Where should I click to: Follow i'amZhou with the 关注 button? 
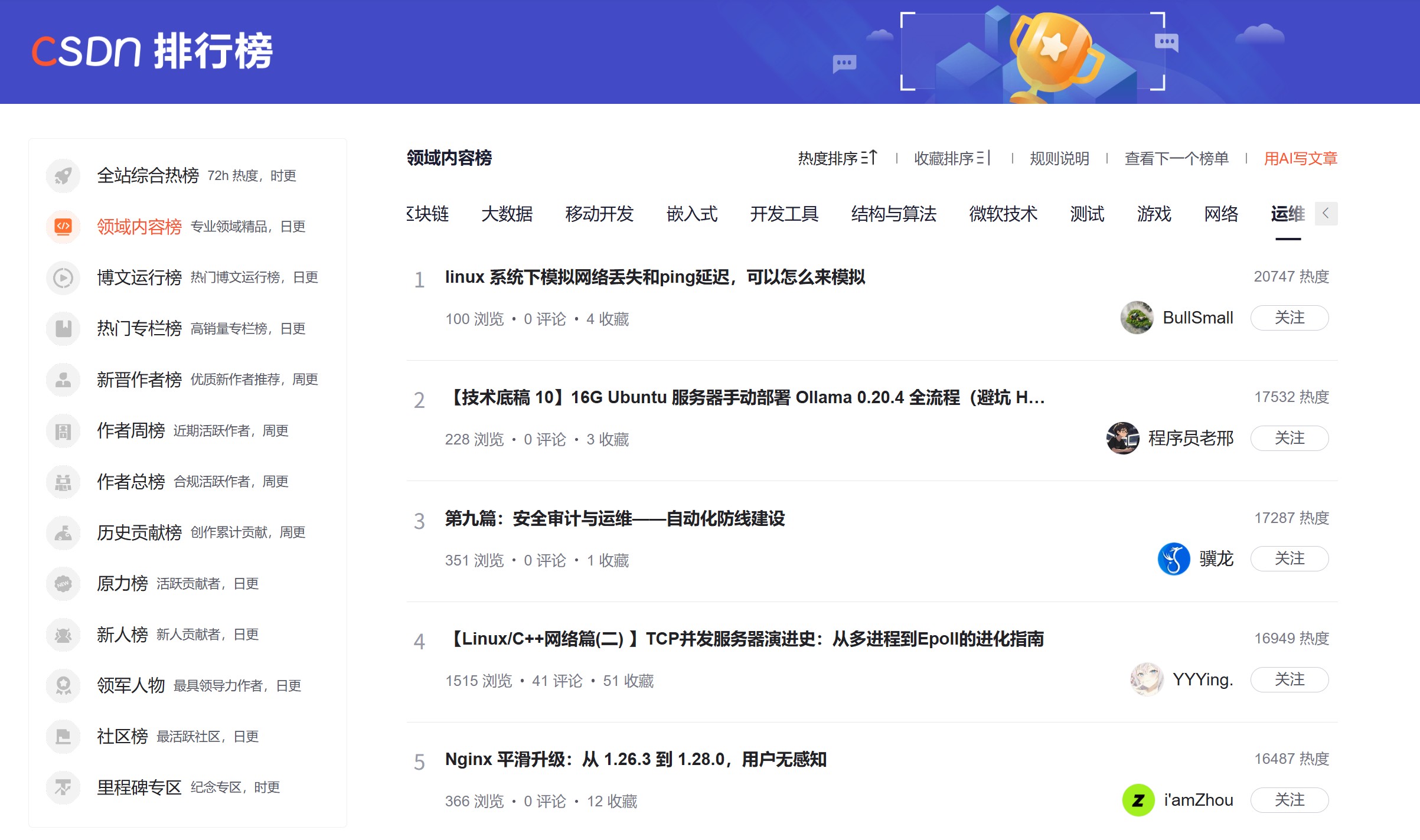coord(1290,800)
